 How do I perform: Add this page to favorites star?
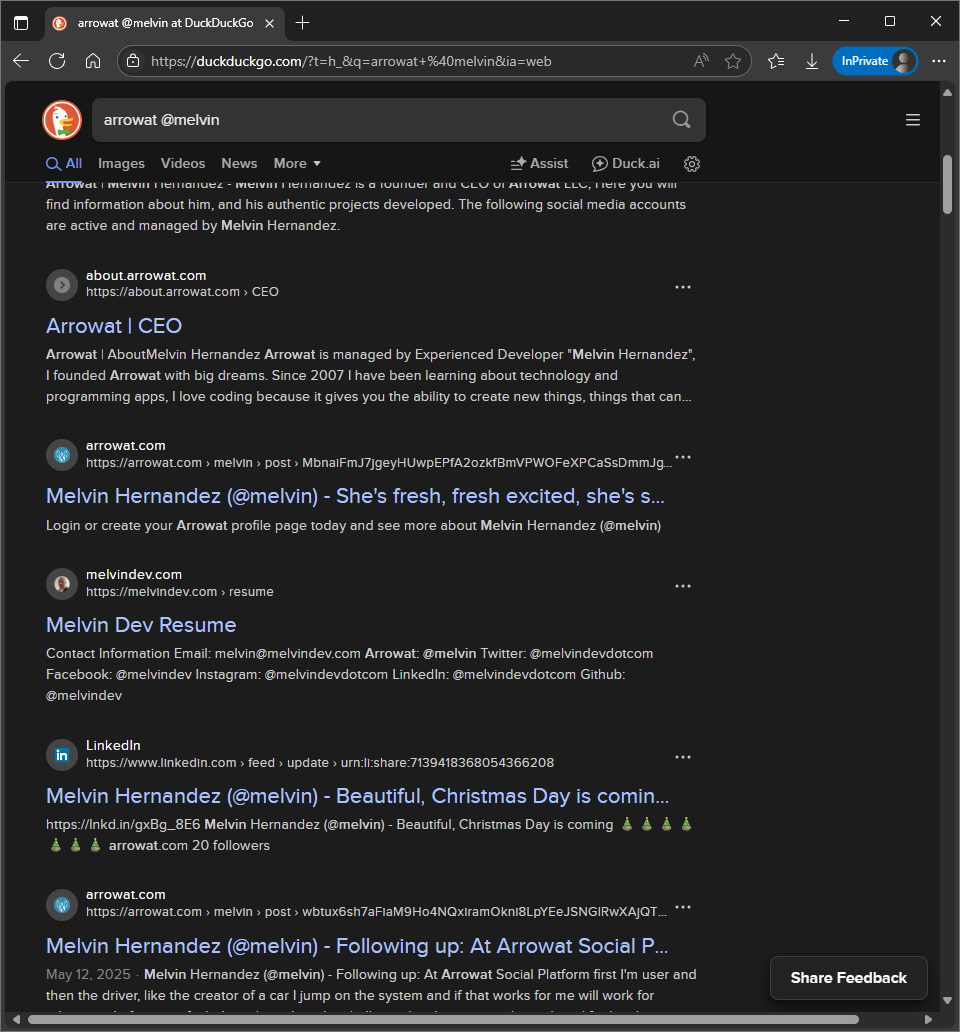coord(733,61)
